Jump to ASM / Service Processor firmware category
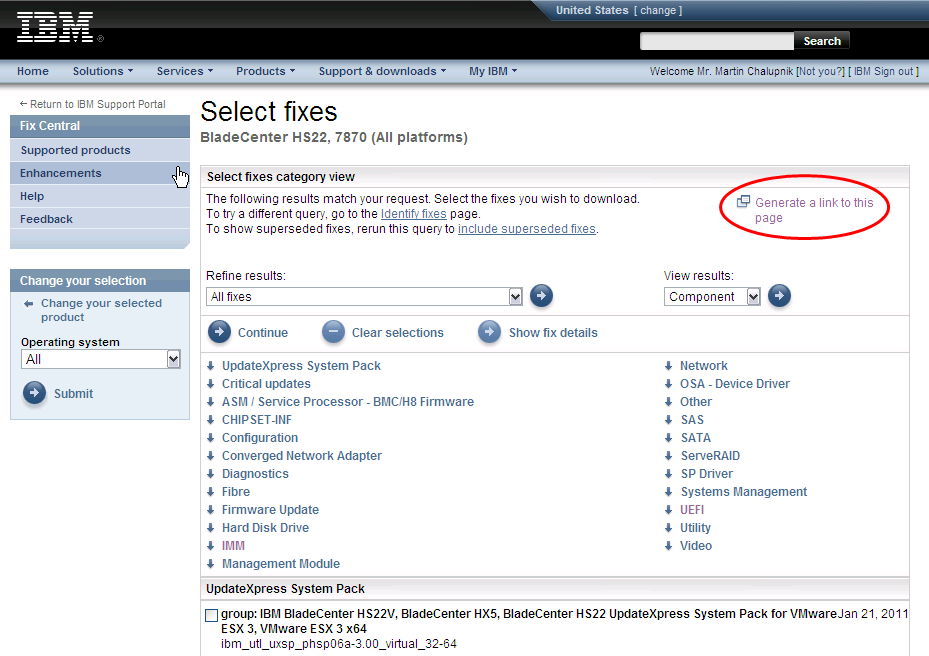Screen dimensions: 929x656 [348, 402]
